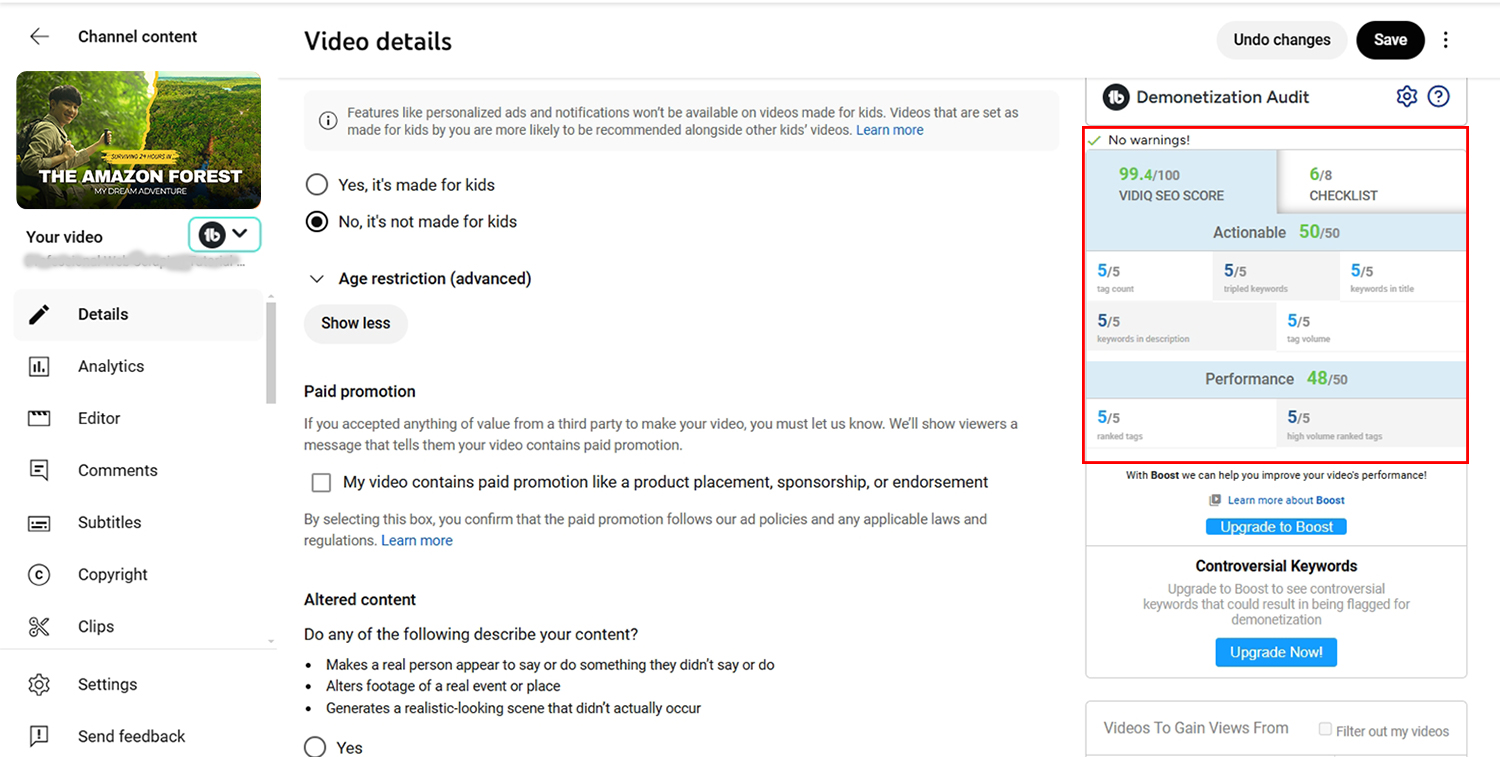Viewport: 1500px width, 757px height.
Task: Click the Performance 48/50 header
Action: (1276, 379)
